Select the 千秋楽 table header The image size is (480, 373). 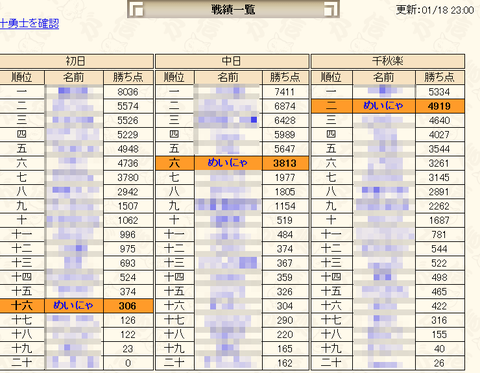tap(388, 61)
